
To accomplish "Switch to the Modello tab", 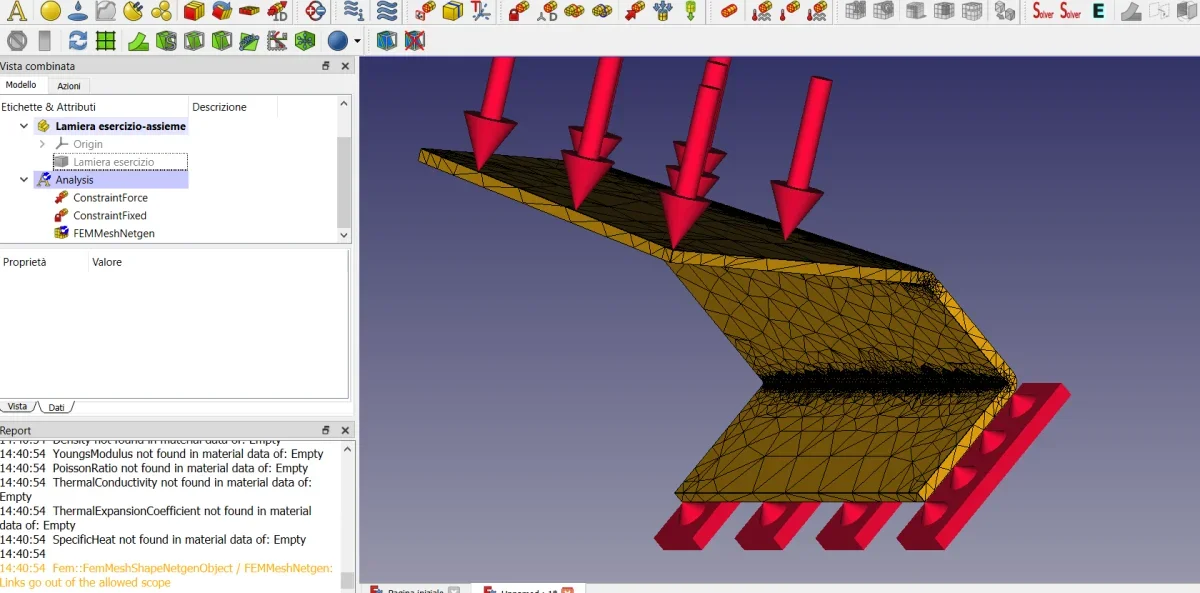I will [21, 86].
